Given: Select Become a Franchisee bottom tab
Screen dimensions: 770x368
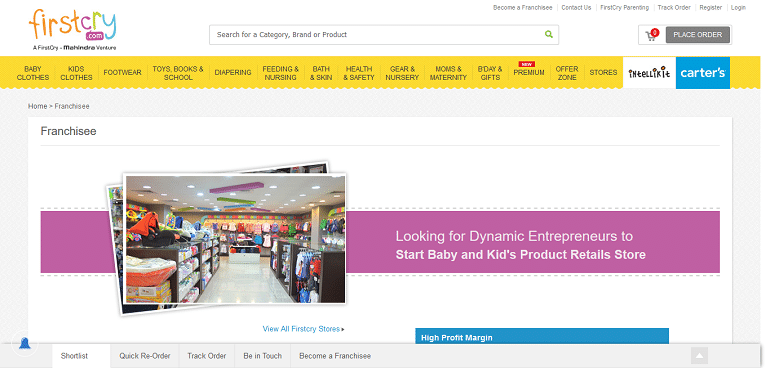Looking at the screenshot, I should [335, 356].
